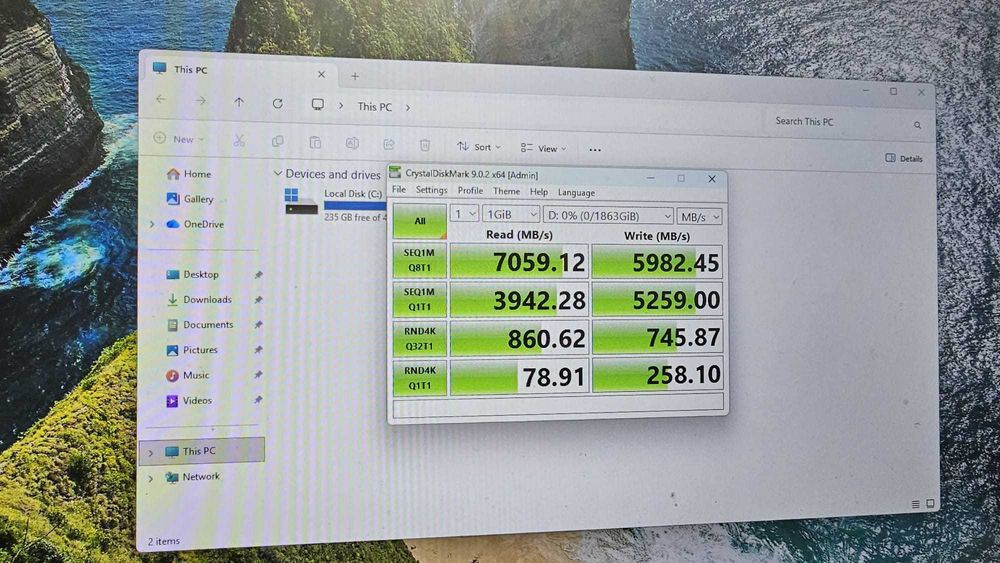Click the monitor icon in address bar
The height and width of the screenshot is (563, 1000).
click(x=318, y=105)
